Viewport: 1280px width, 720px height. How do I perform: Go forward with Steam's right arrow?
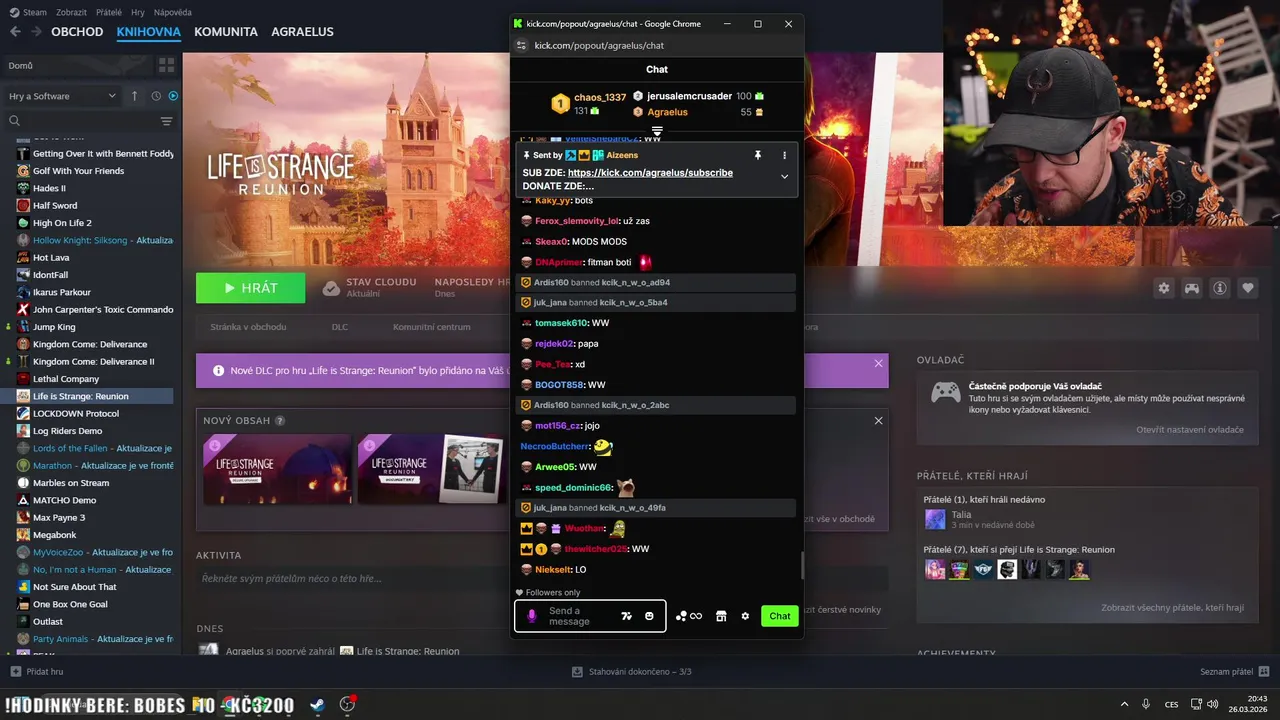[x=36, y=32]
